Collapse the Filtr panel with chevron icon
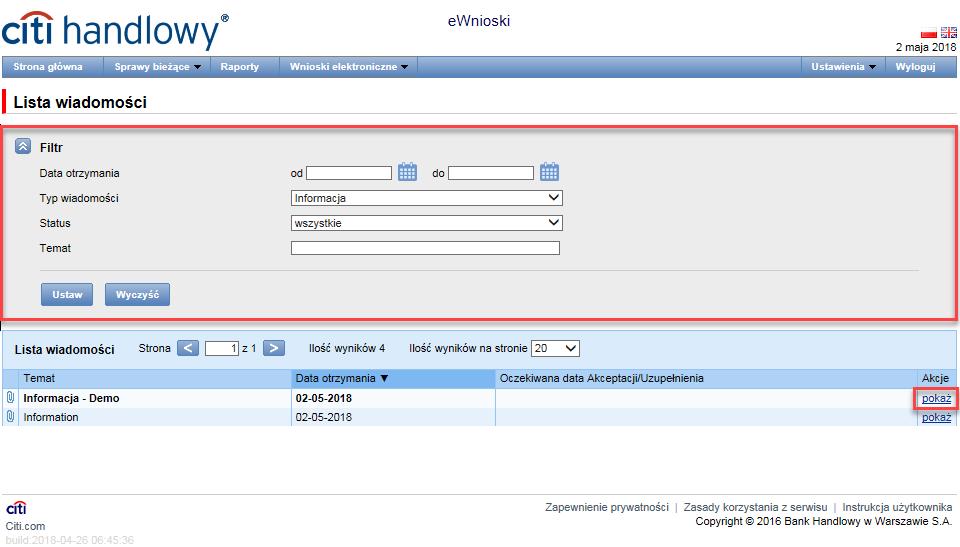This screenshot has width=960, height=547. [23, 146]
